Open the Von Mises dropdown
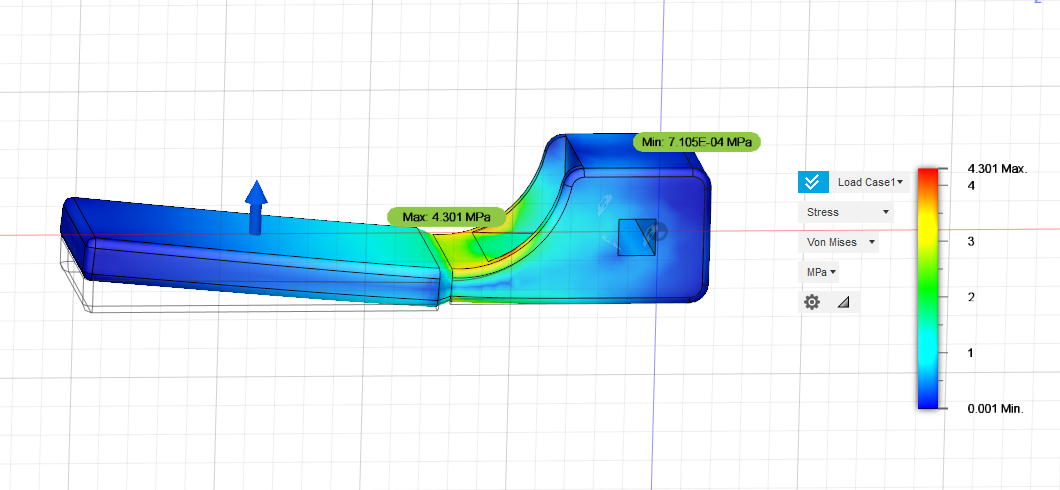Image resolution: width=1060 pixels, height=490 pixels. pos(838,242)
